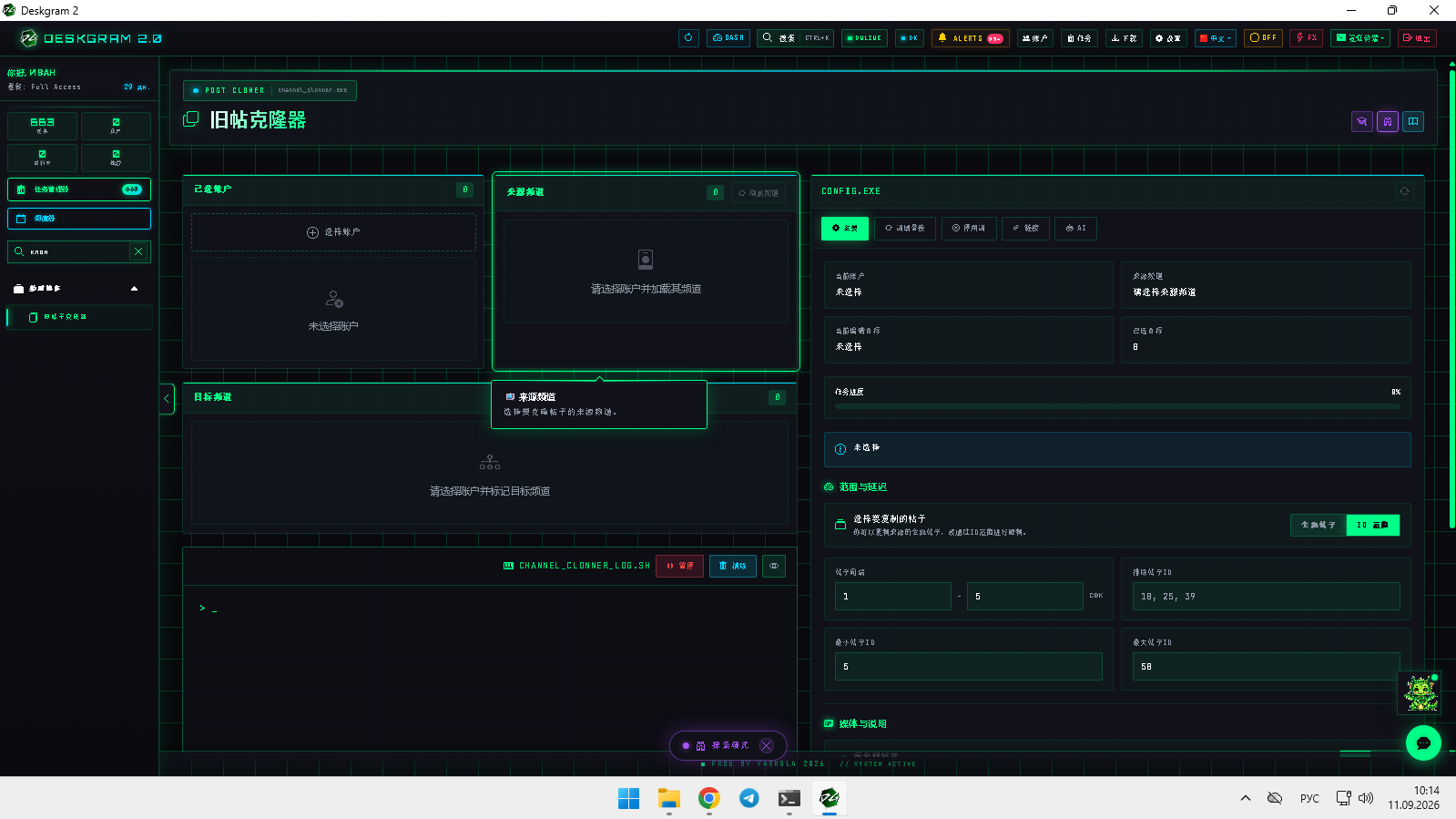Screen dimensions: 1456x819
Task: Select the all posts toggle option
Action: (1318, 525)
